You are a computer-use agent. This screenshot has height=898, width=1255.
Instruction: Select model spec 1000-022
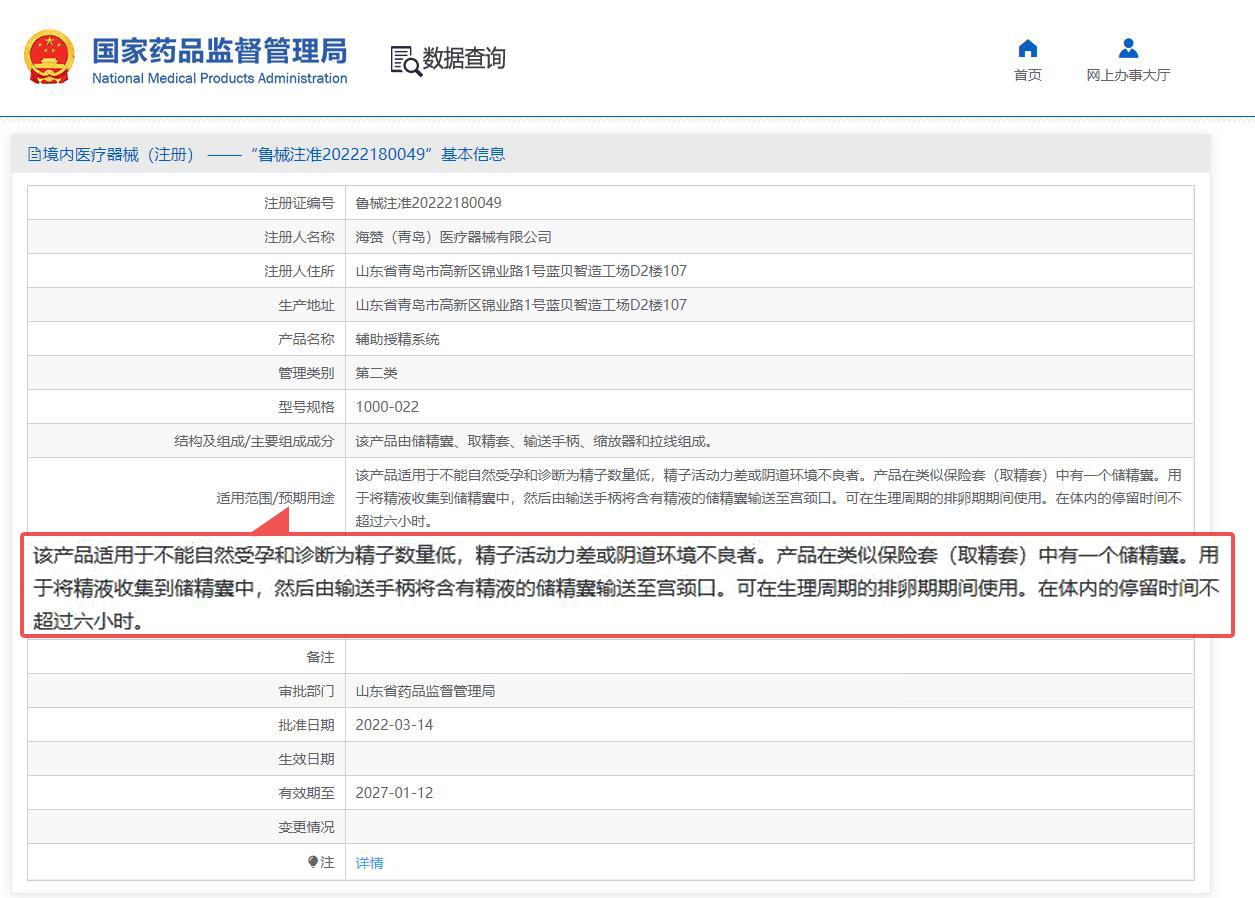coord(387,407)
